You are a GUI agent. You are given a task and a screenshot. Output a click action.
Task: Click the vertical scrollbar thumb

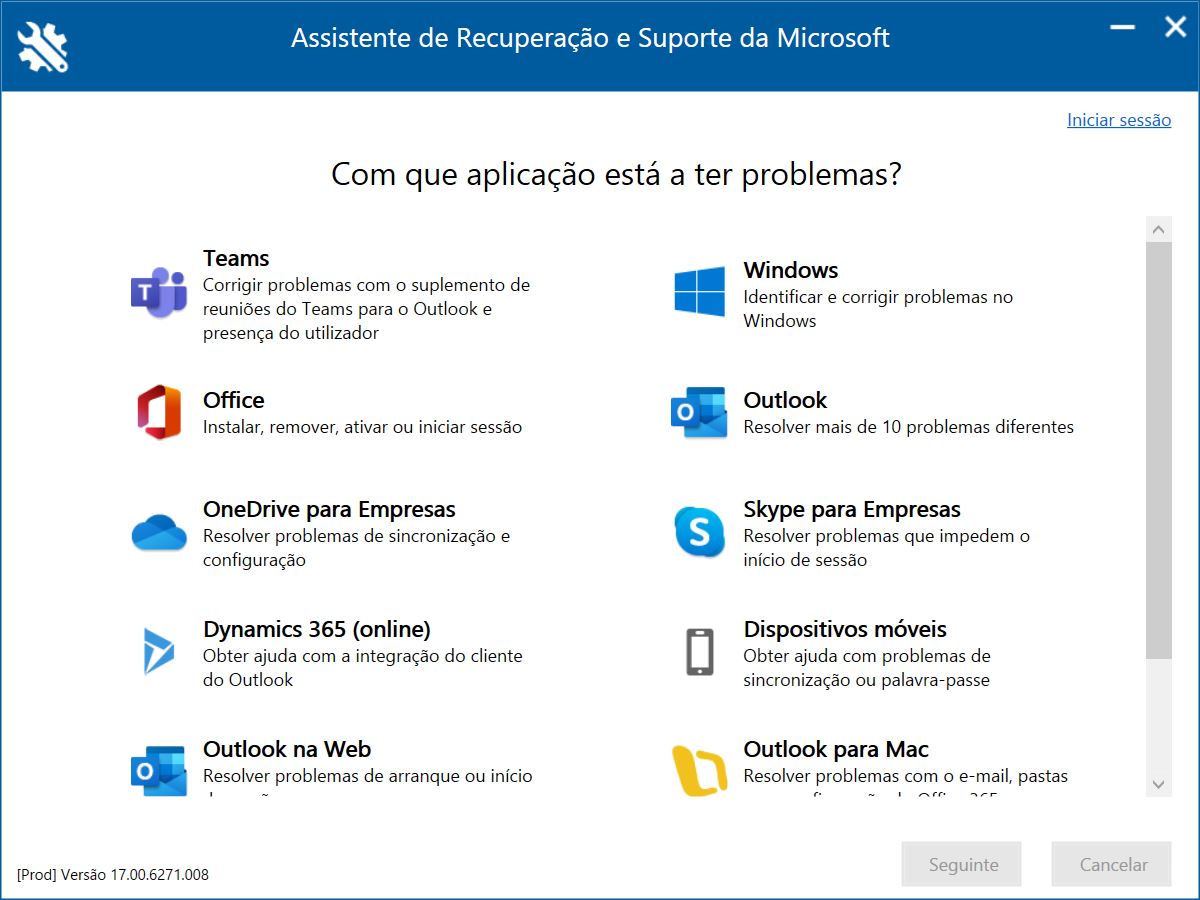1159,450
